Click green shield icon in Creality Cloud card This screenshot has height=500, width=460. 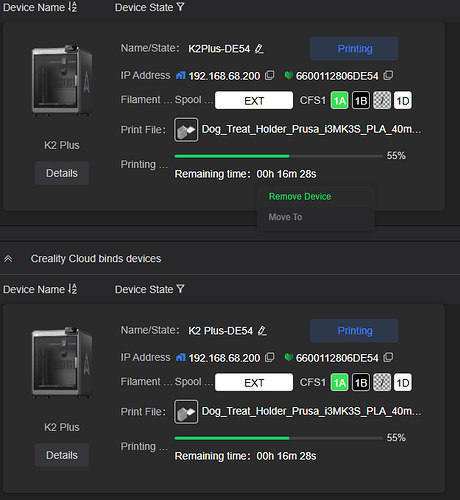click(289, 357)
